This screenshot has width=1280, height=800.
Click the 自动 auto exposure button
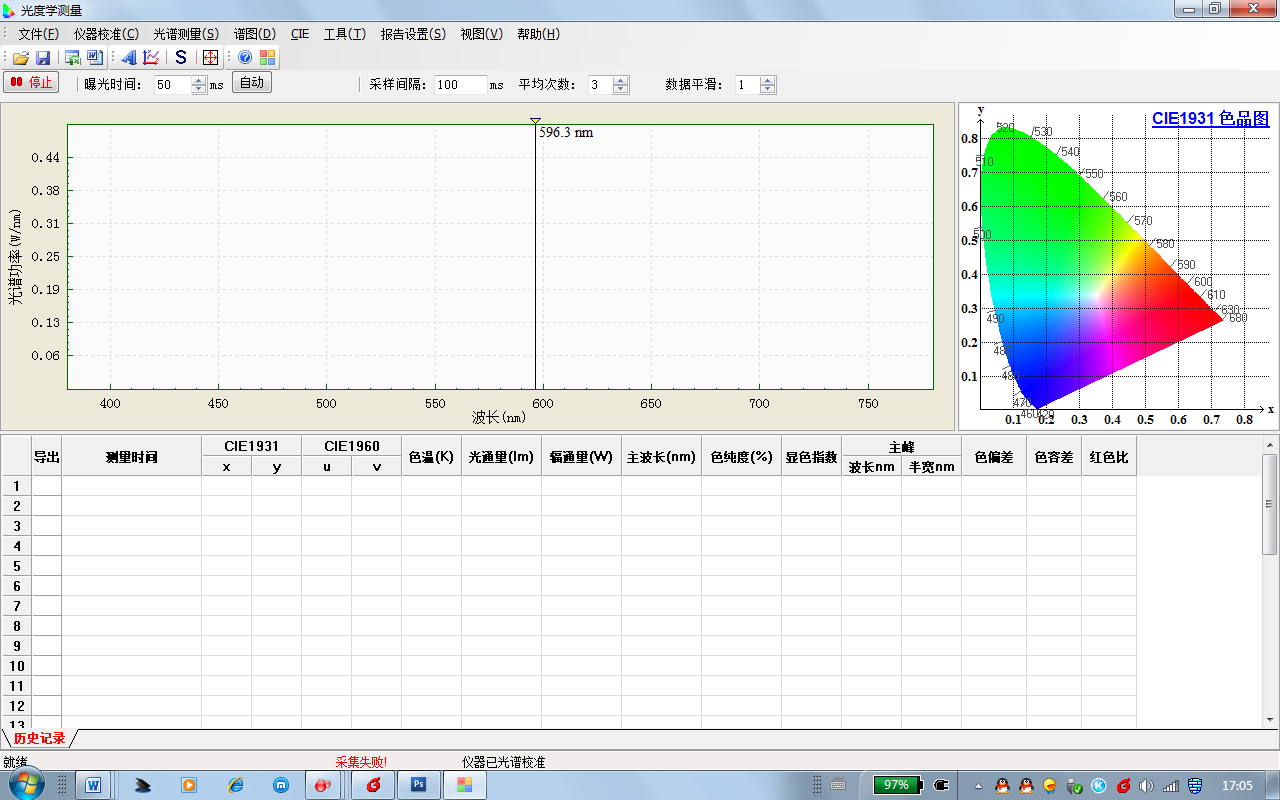[x=252, y=83]
